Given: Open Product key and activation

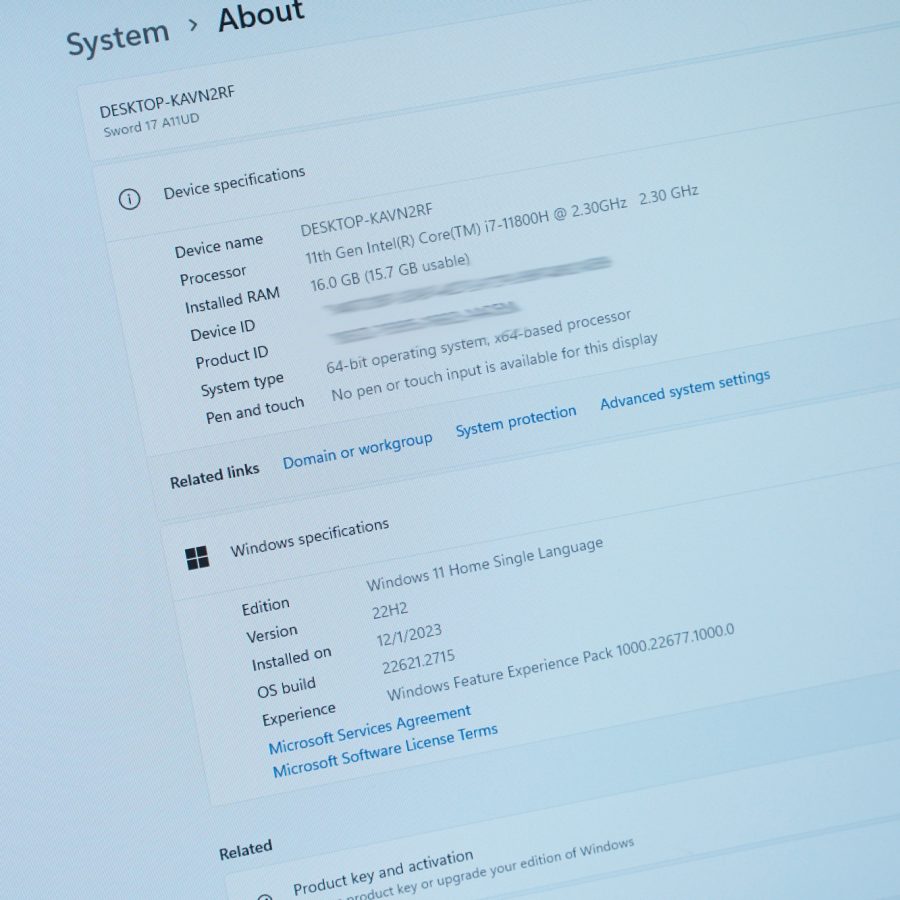Looking at the screenshot, I should 383,872.
